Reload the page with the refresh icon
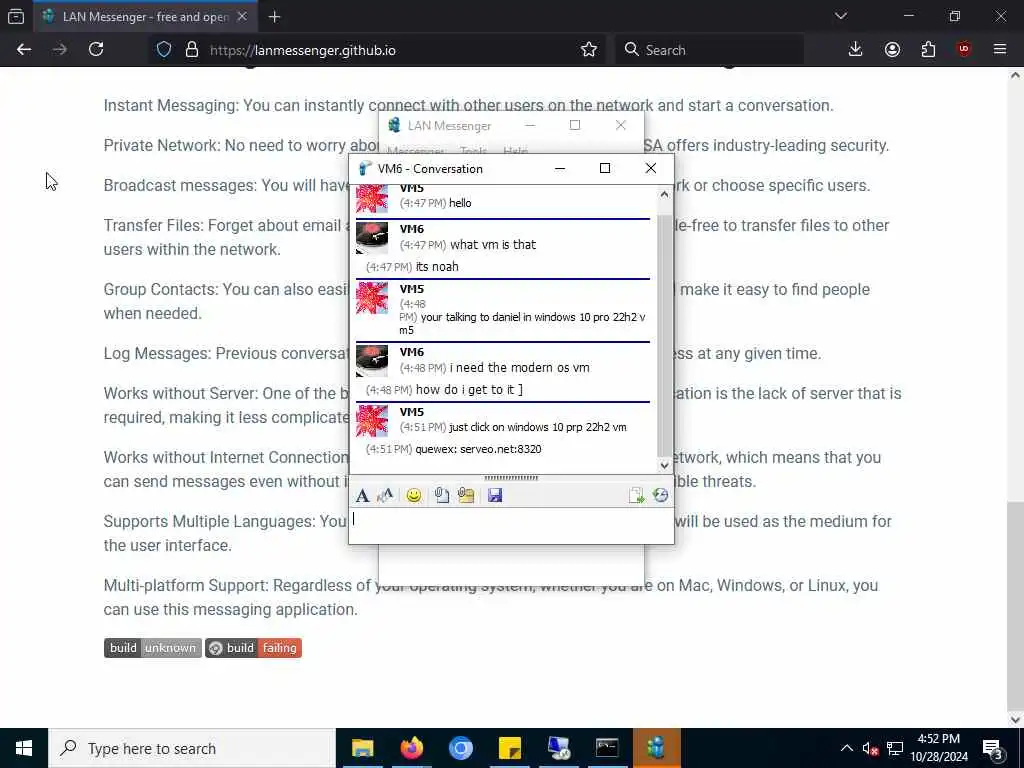The image size is (1024, 768). 96,50
